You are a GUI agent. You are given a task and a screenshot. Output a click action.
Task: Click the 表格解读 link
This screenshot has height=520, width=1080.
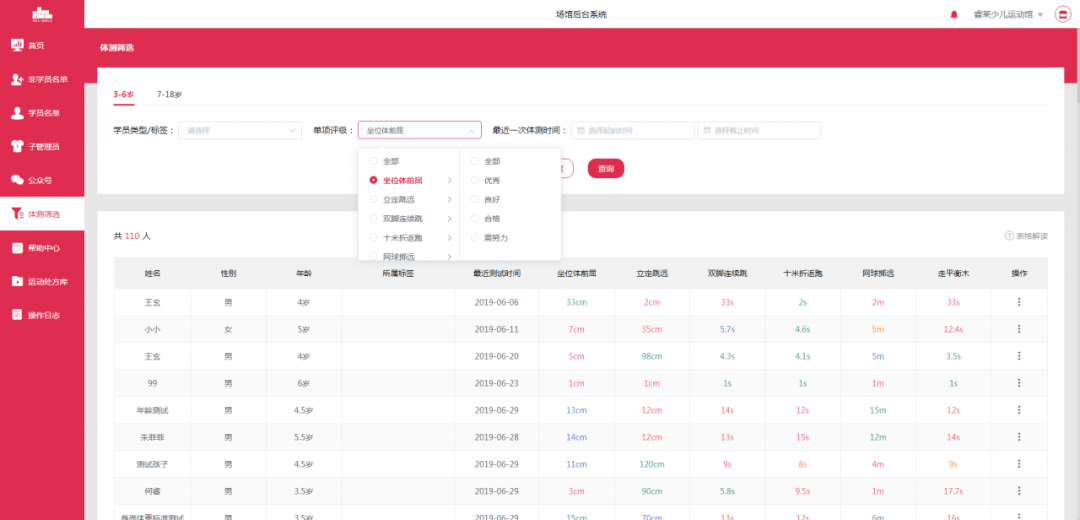click(x=1032, y=236)
